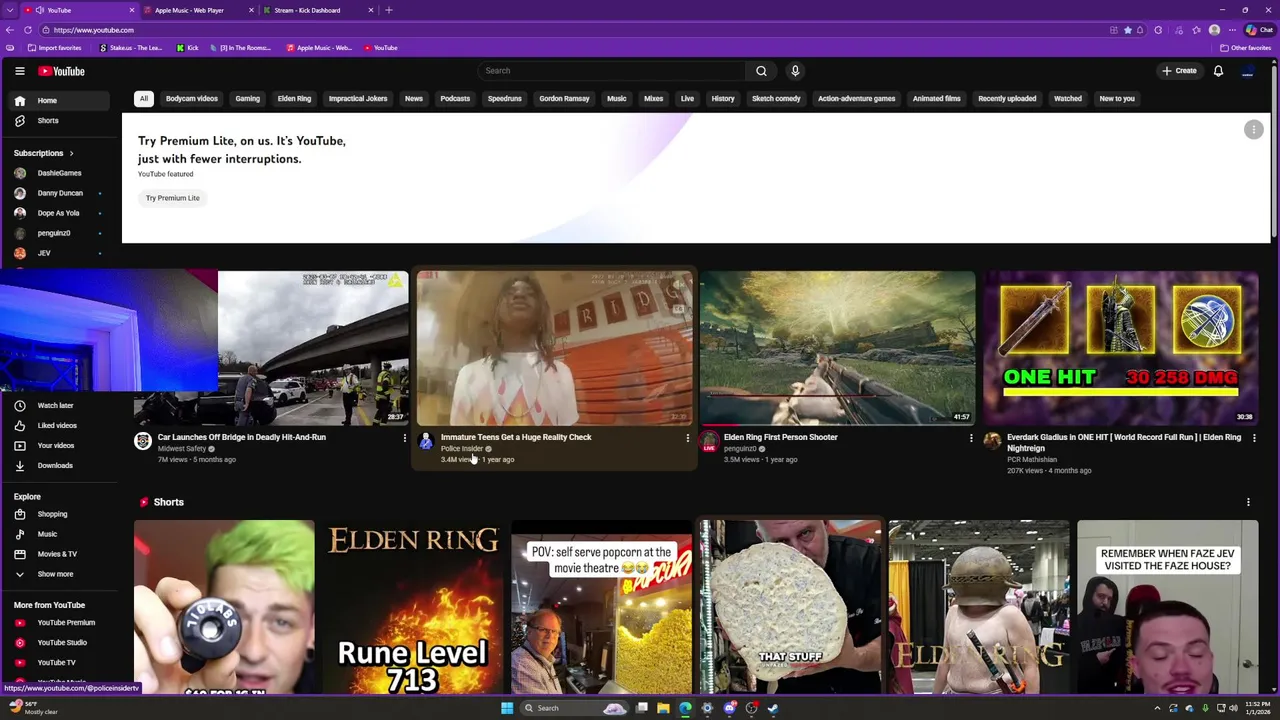The width and height of the screenshot is (1280, 720).
Task: Play the Elden Ring First Person Shooter thumbnail
Action: coord(837,347)
